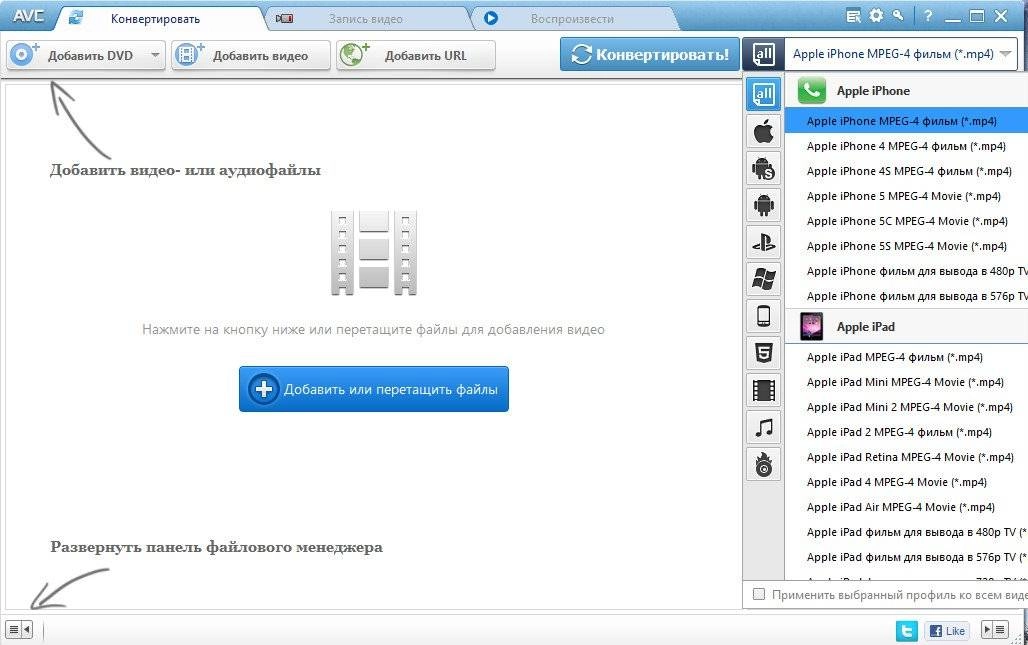Viewport: 1028px width, 645px height.
Task: Switch to the Воспроизвести tab
Action: point(572,19)
